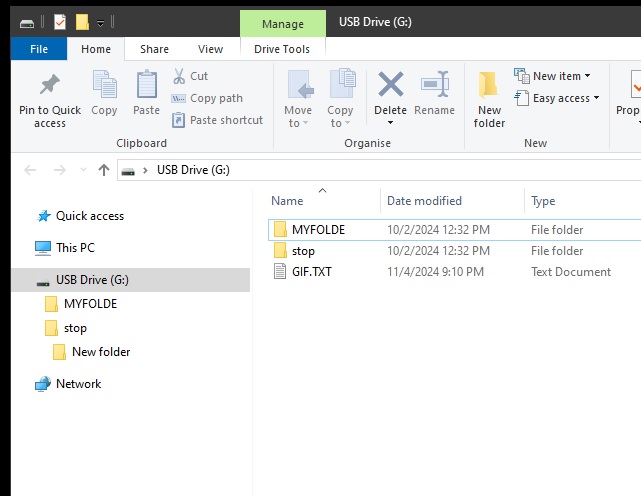
Task: Click the Copy icon in Clipboard group
Action: click(104, 86)
